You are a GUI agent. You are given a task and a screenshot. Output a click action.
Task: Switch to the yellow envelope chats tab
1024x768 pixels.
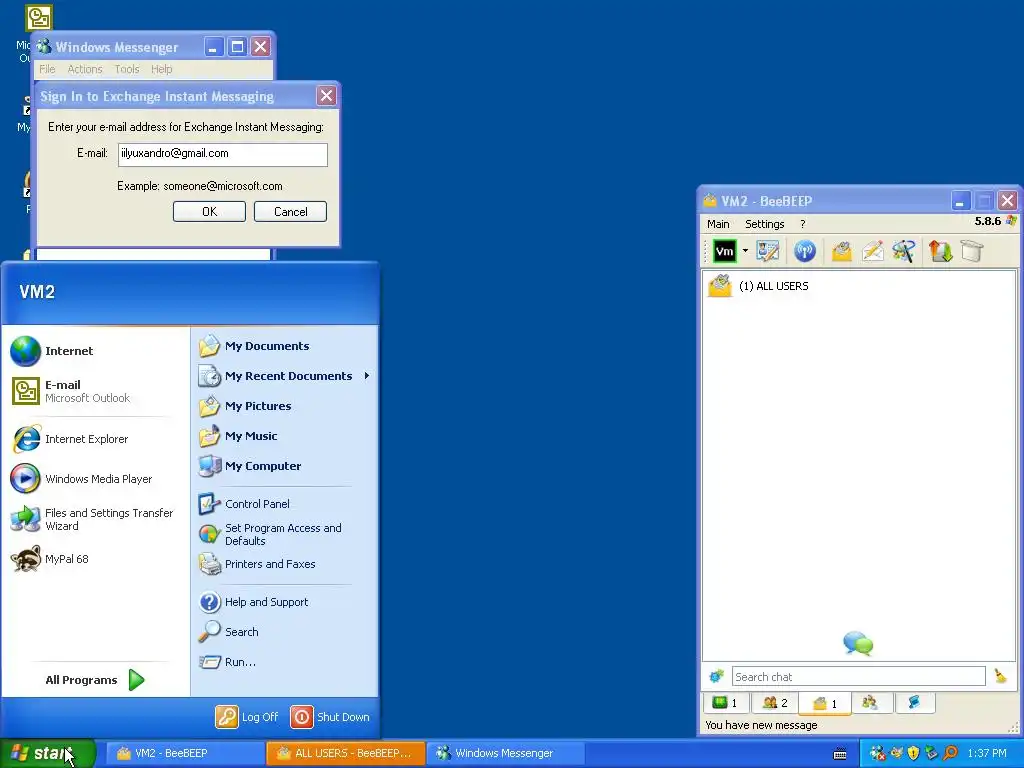click(825, 703)
